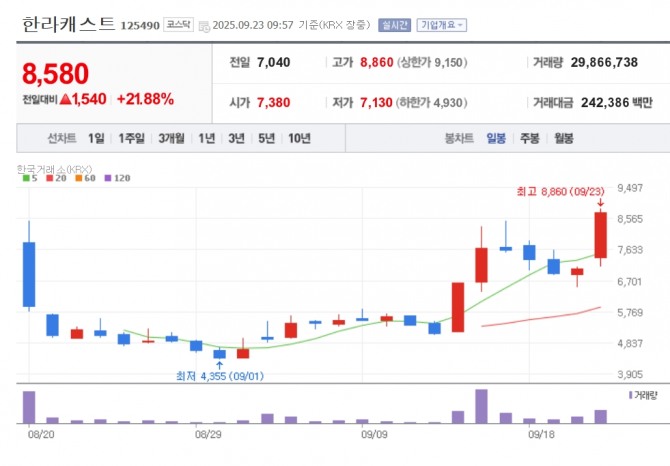
Task: Click the 한라캐스트 stock name title
Action: 68,24
